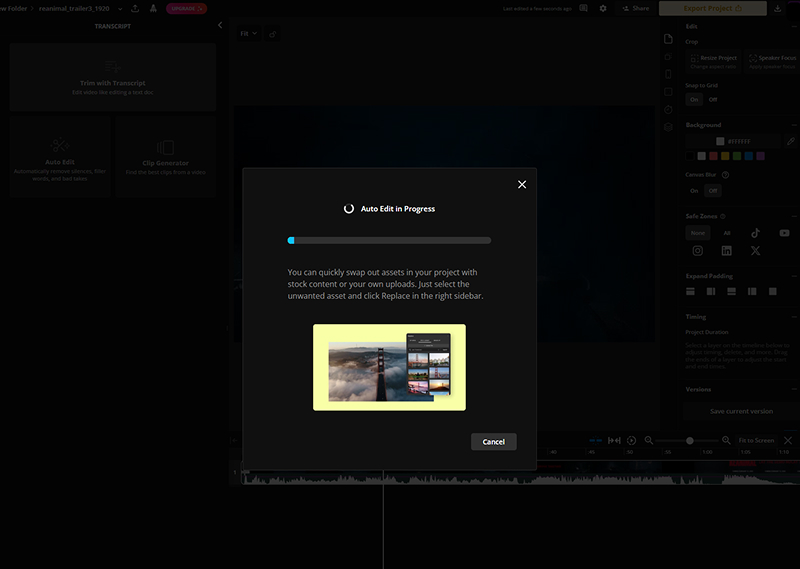Open project settings gear icon
This screenshot has width=800, height=569.
(x=603, y=8)
